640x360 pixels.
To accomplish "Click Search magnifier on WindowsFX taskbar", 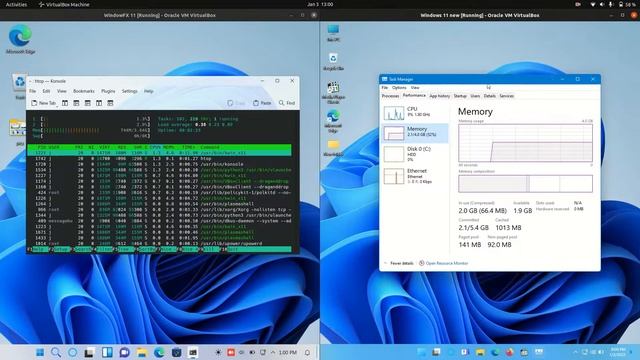I will coord(56,352).
